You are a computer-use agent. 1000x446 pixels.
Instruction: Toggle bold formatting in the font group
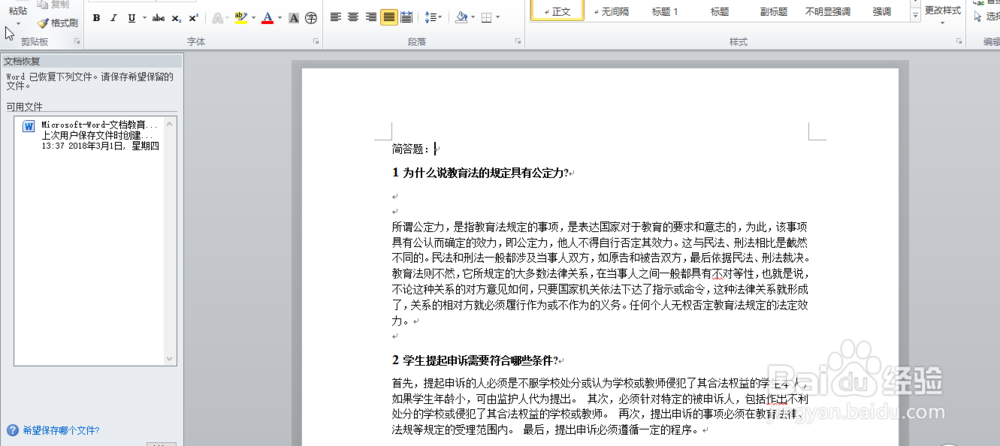[96, 18]
